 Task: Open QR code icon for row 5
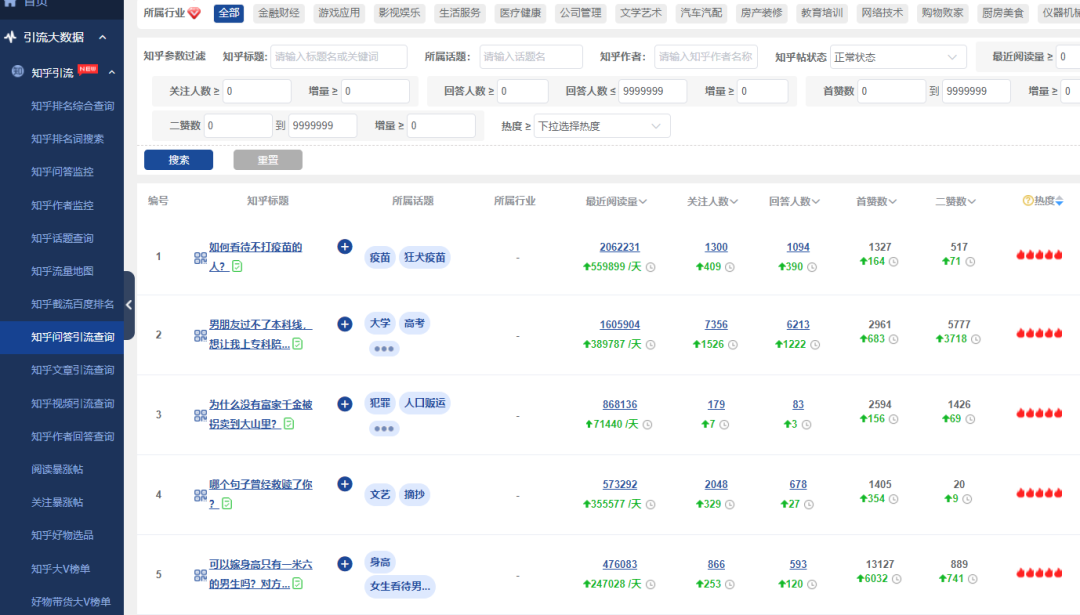click(200, 575)
